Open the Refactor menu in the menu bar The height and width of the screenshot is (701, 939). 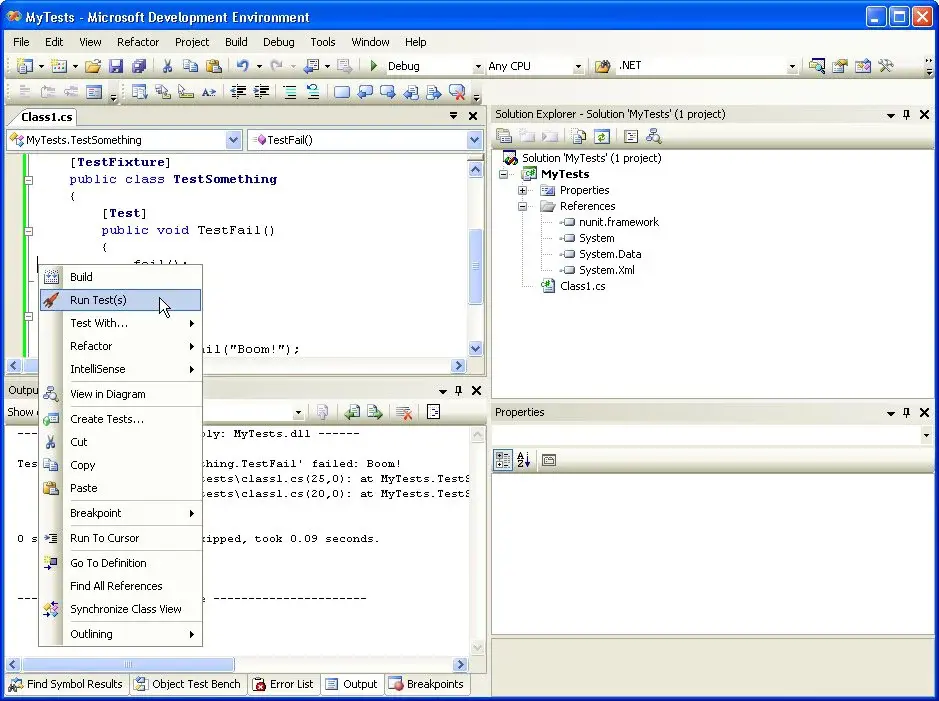point(138,42)
